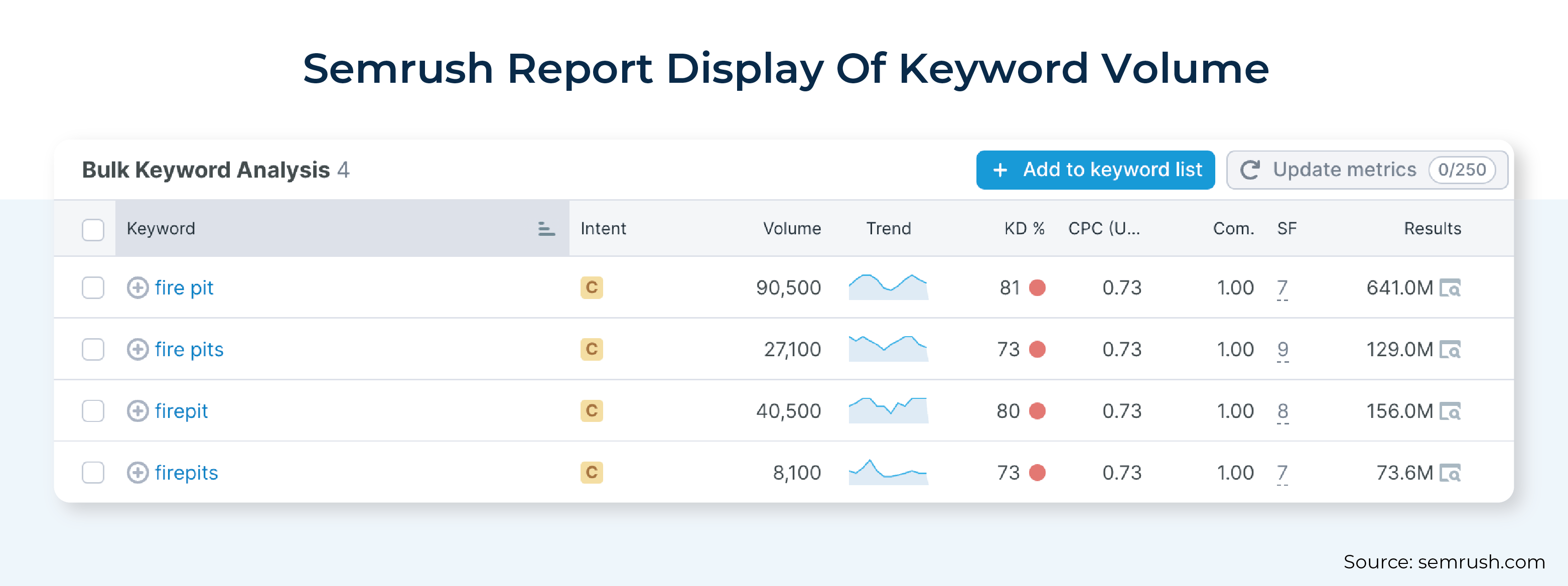Click the refresh icon in Update metrics
Screen dimensions: 1568x586
coord(1250,170)
